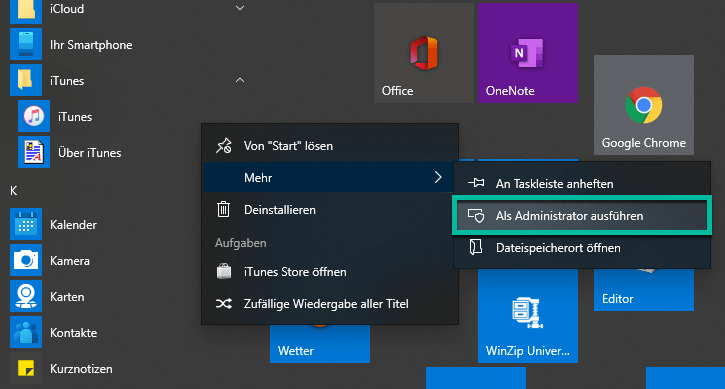Viewport: 725px width, 389px height.
Task: Click the Ihr Smartphone label
Action: point(91,45)
